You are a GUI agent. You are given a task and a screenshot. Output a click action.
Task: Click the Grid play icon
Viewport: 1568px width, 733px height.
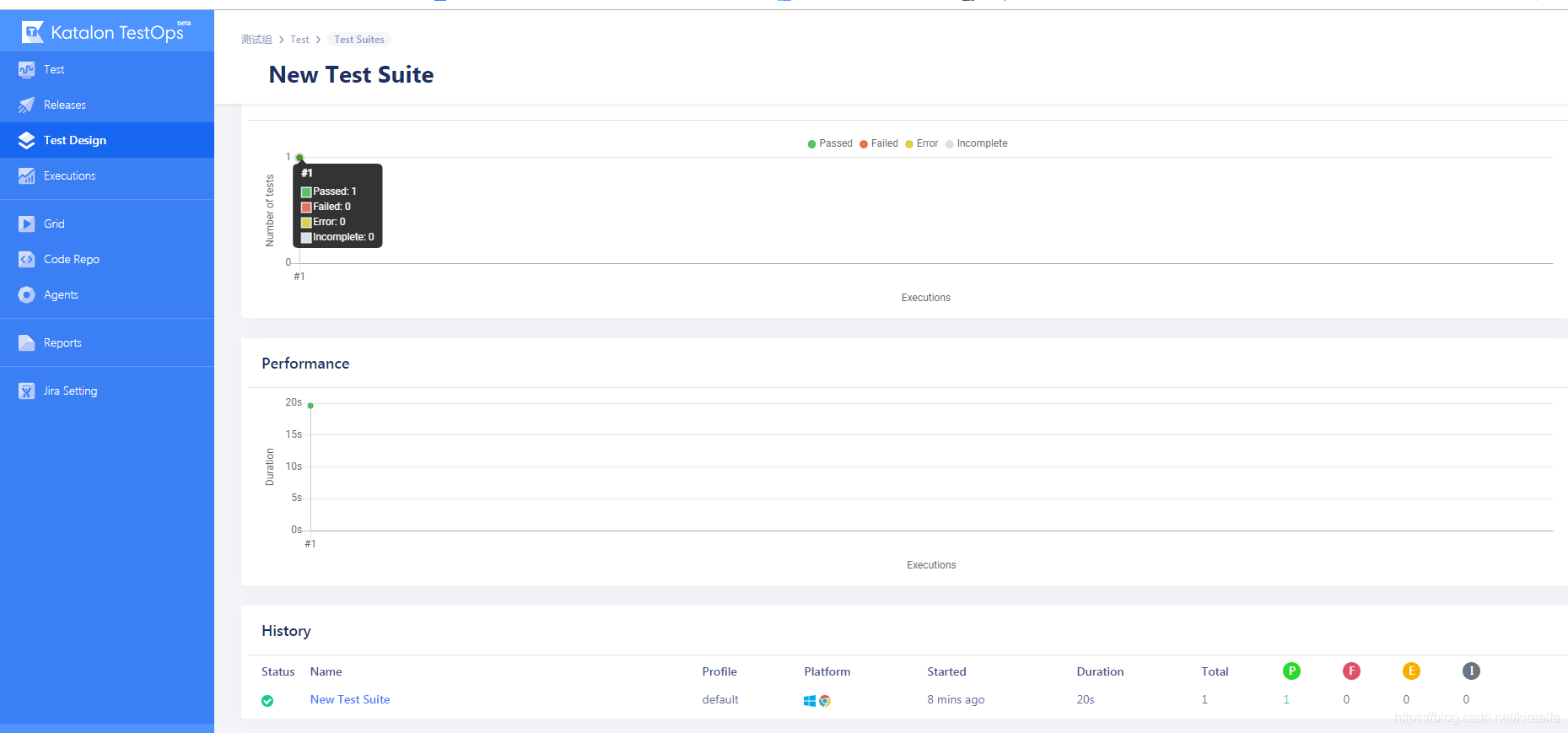(27, 224)
